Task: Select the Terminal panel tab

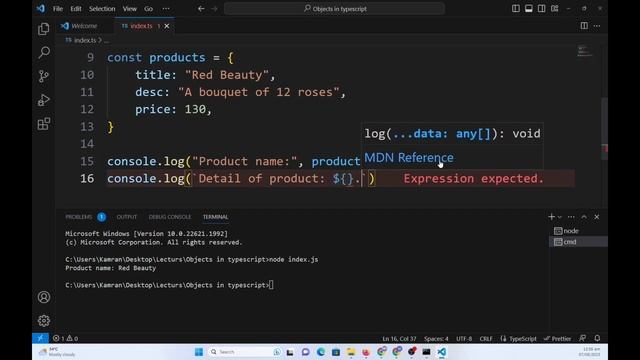Action: click(216, 217)
